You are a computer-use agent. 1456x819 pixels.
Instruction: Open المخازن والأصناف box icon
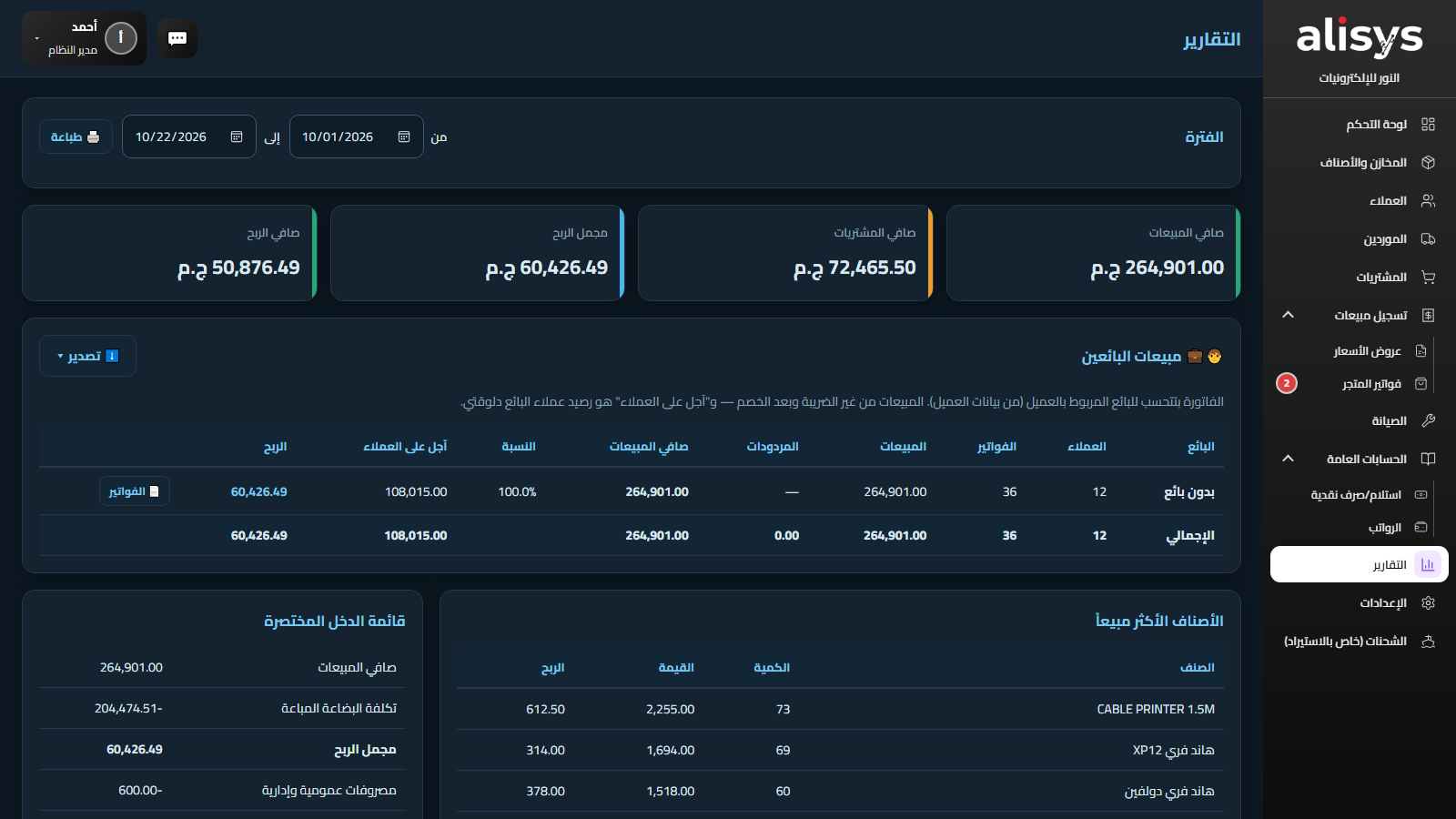(1428, 162)
